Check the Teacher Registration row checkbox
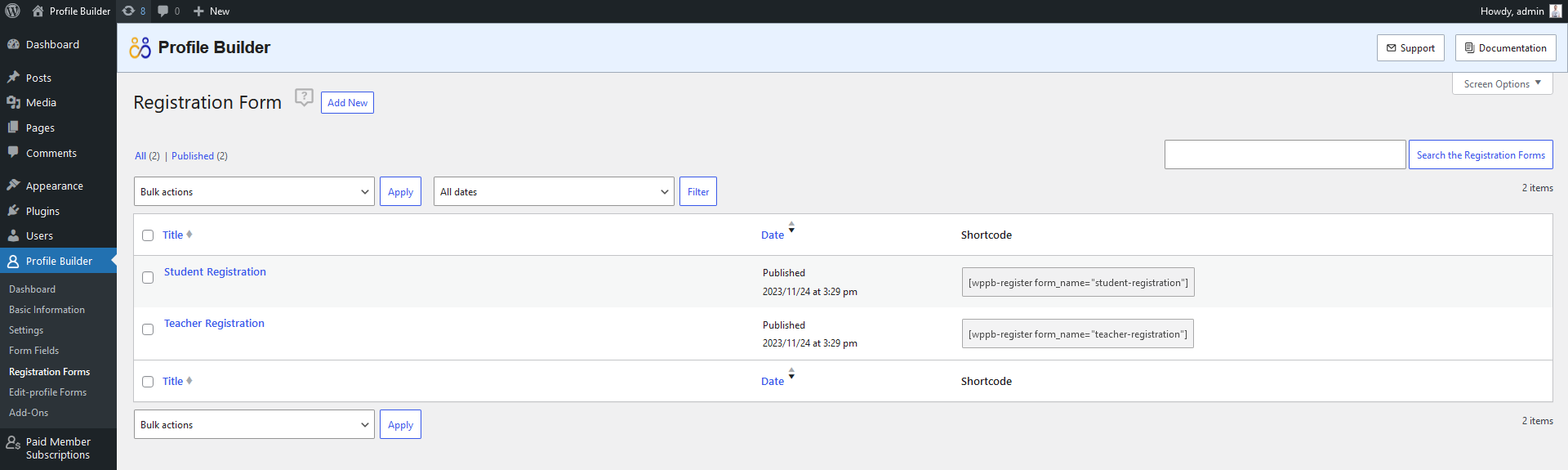The height and width of the screenshot is (470, 1568). [148, 329]
